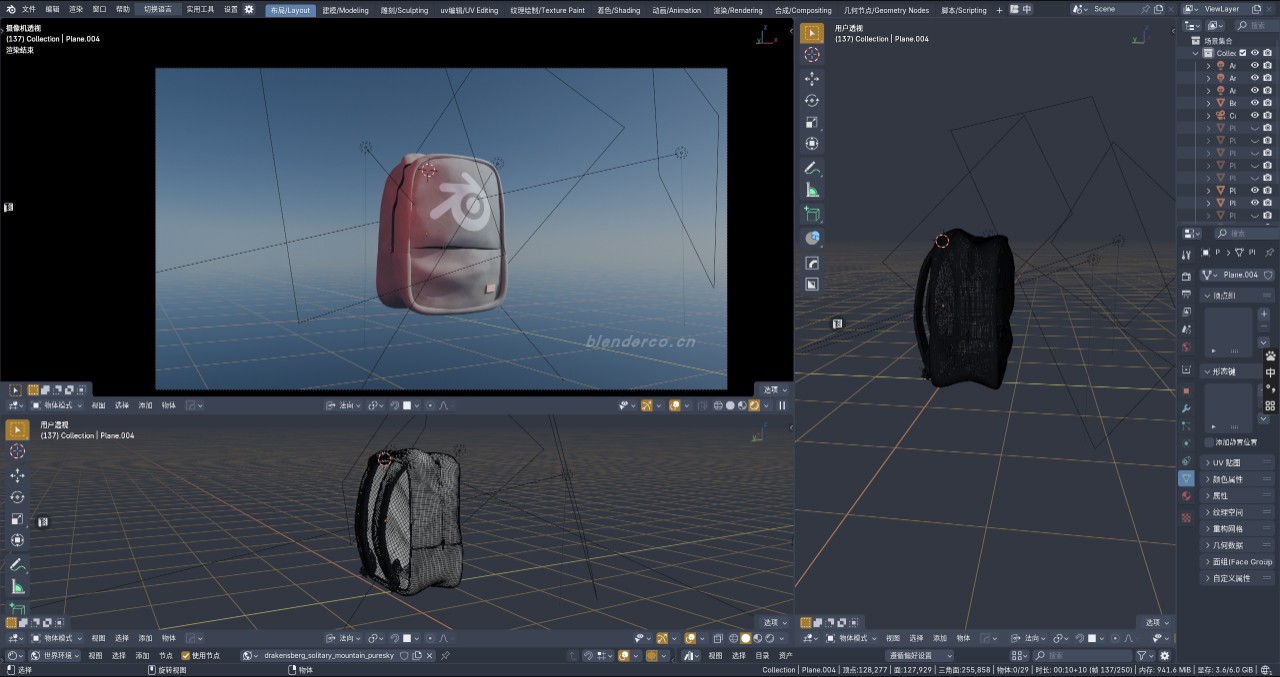Unlink the drakensberg world datablock with X
This screenshot has width=1280, height=677.
click(x=430, y=656)
